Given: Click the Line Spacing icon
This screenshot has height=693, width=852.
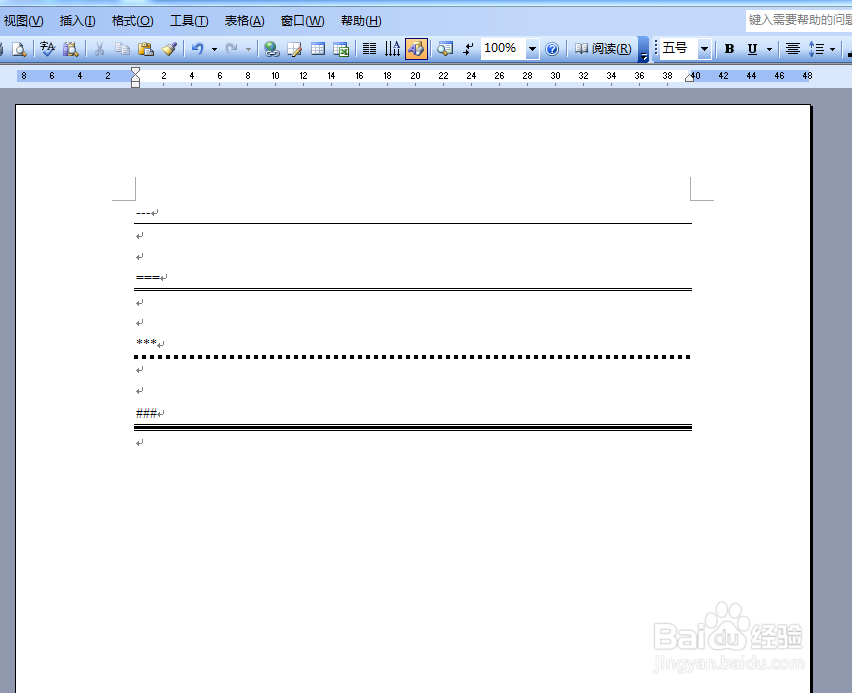Looking at the screenshot, I should (x=816, y=49).
